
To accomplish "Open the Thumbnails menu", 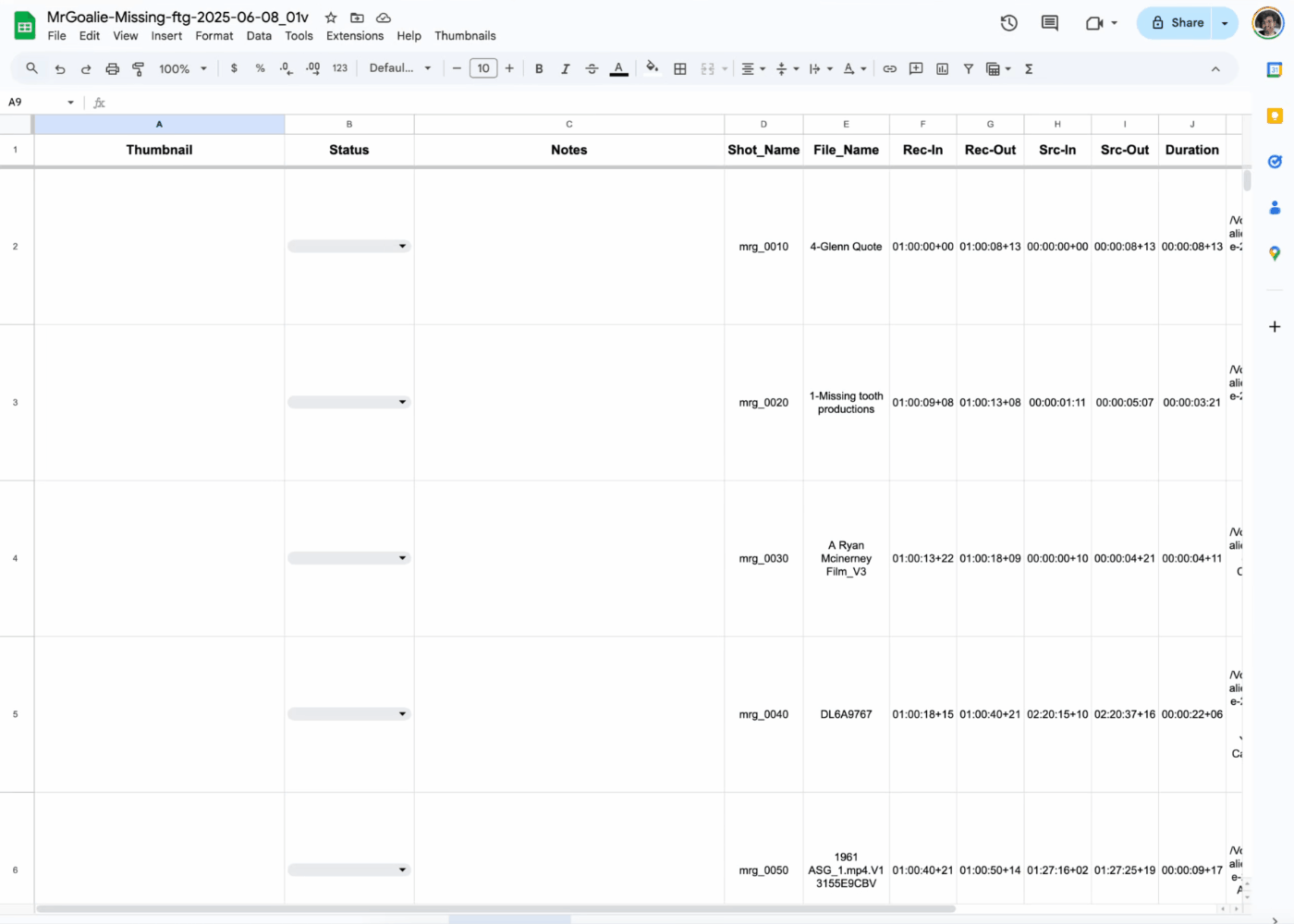I will click(x=465, y=36).
